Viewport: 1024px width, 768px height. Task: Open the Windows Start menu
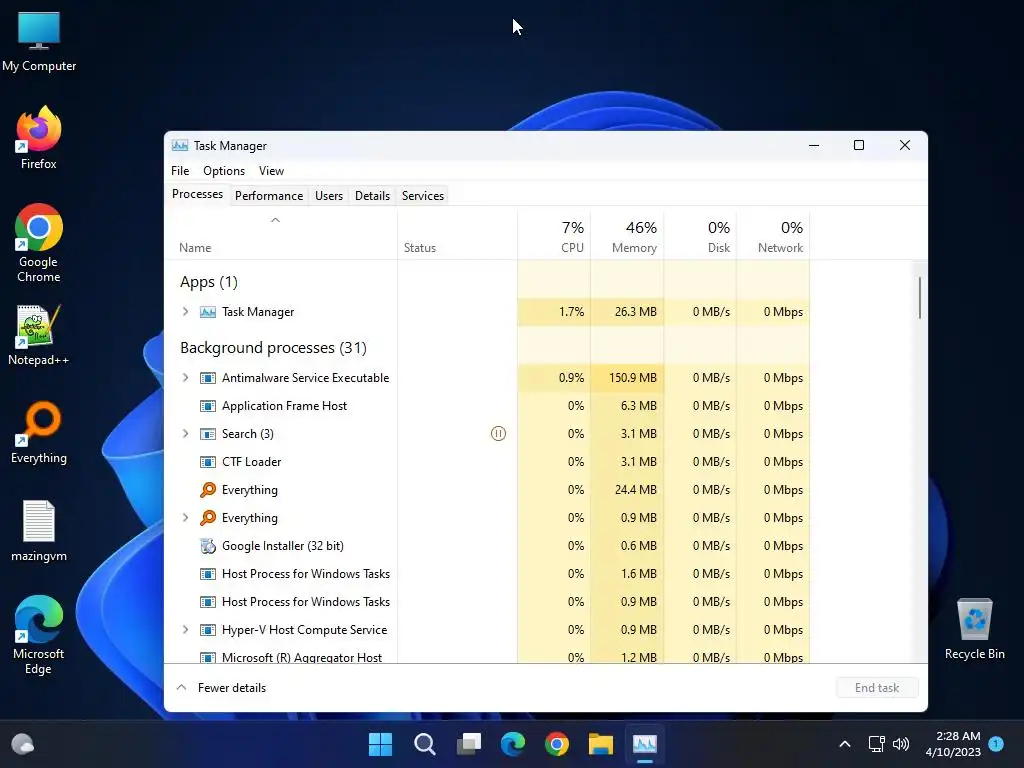point(380,744)
